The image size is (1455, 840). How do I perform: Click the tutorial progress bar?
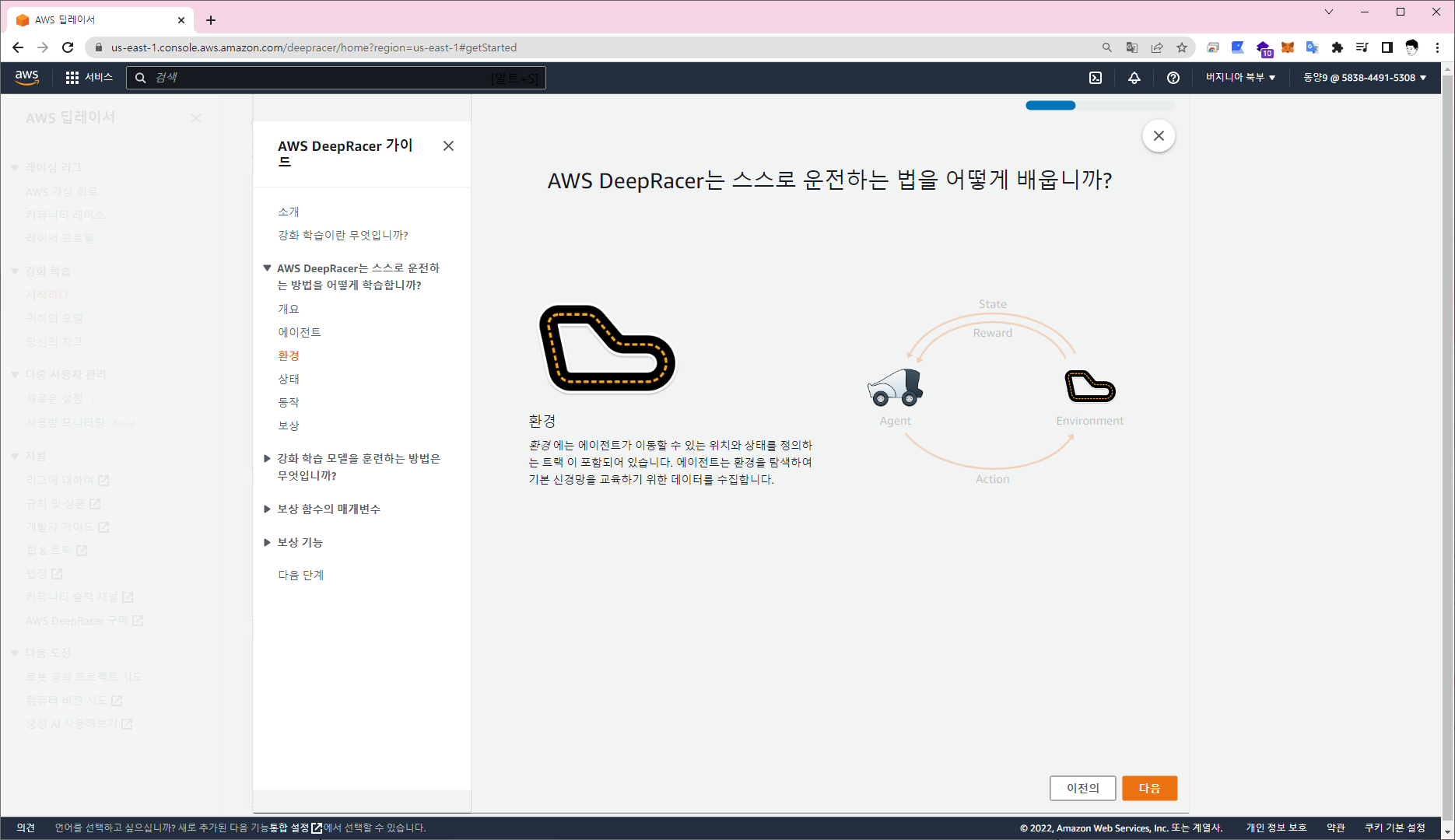click(x=1100, y=106)
